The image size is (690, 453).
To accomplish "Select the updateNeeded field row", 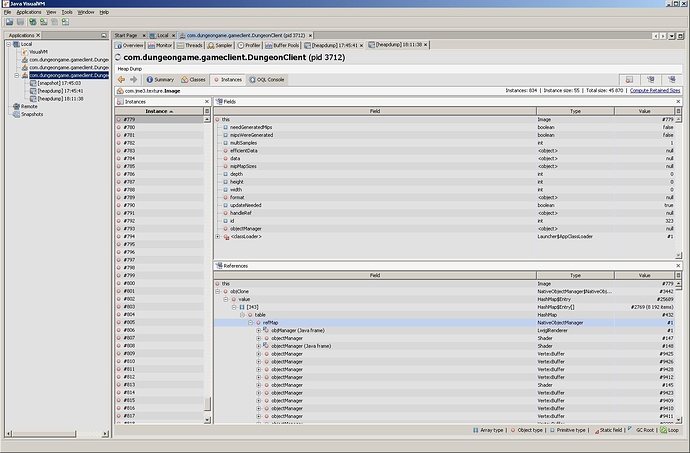I will point(444,206).
